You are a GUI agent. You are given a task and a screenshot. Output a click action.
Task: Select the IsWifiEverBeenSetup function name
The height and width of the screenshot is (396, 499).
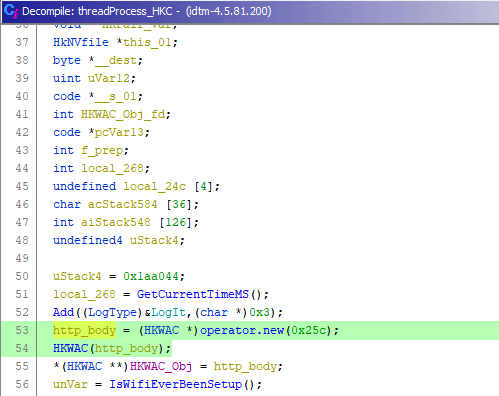175,384
